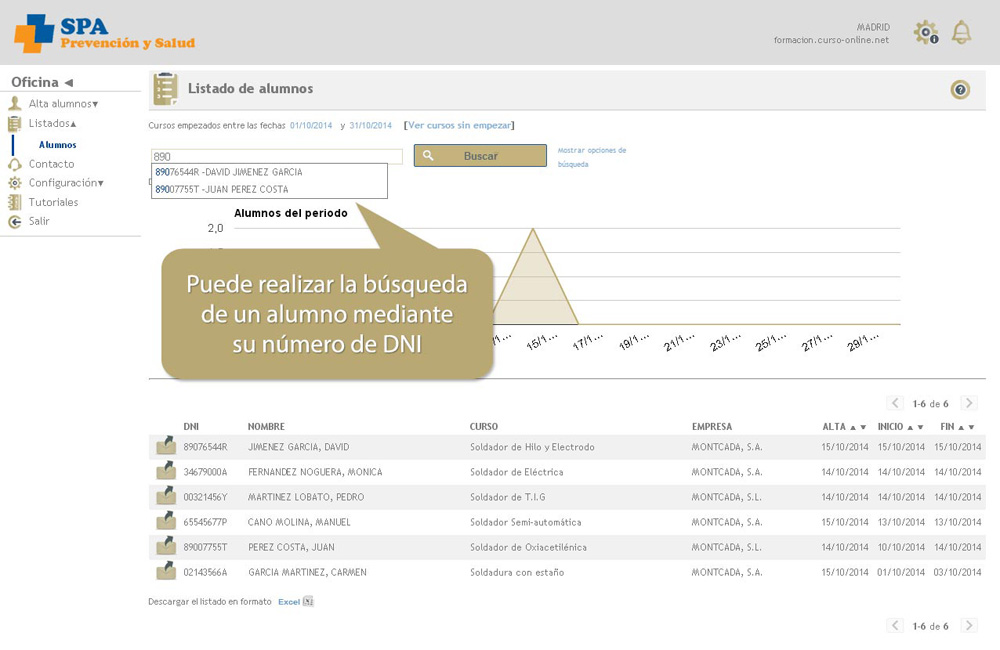The width and height of the screenshot is (1000, 650).
Task: Sort ALTA column descending
Action: click(863, 427)
